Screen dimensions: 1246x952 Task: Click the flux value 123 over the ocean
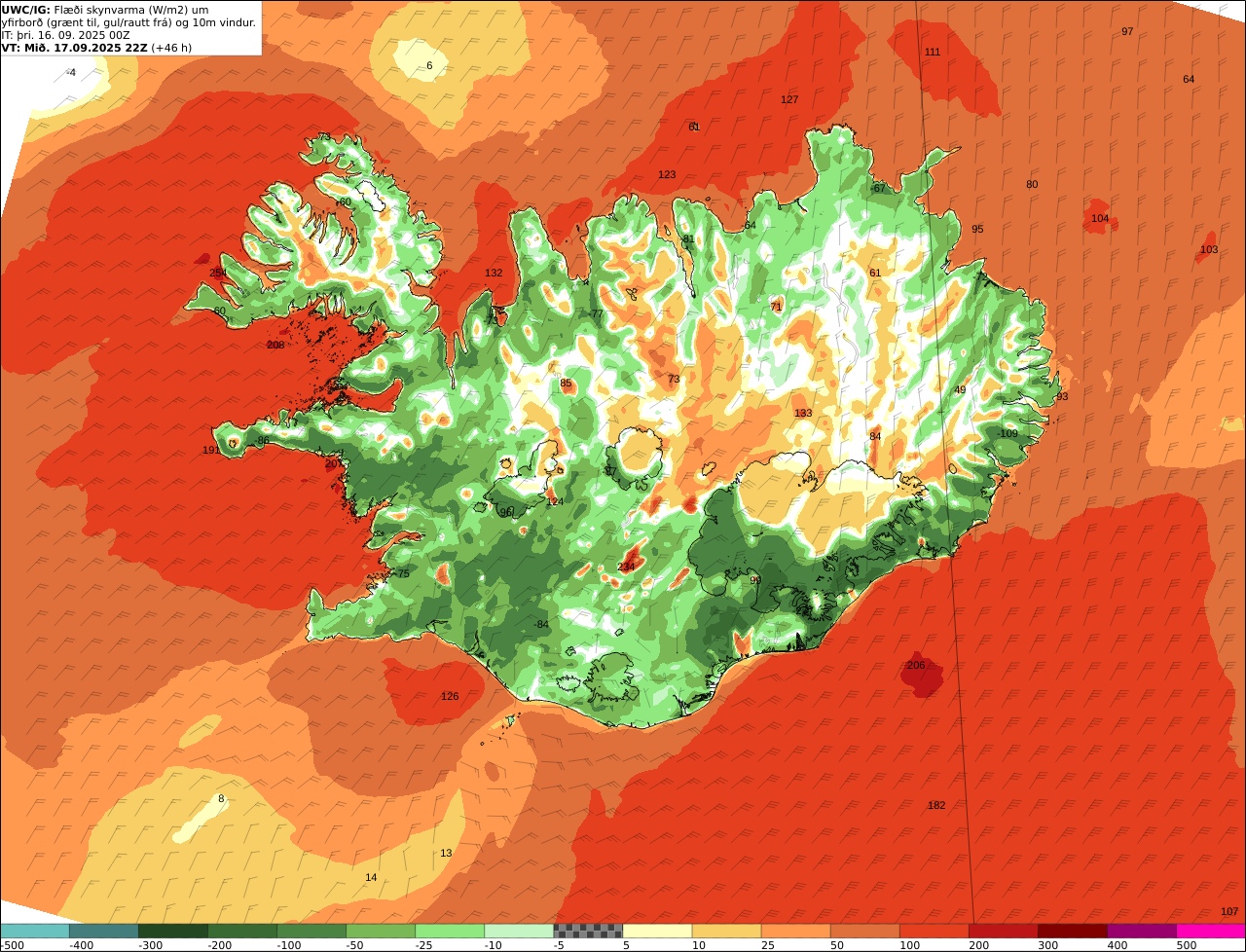click(667, 174)
